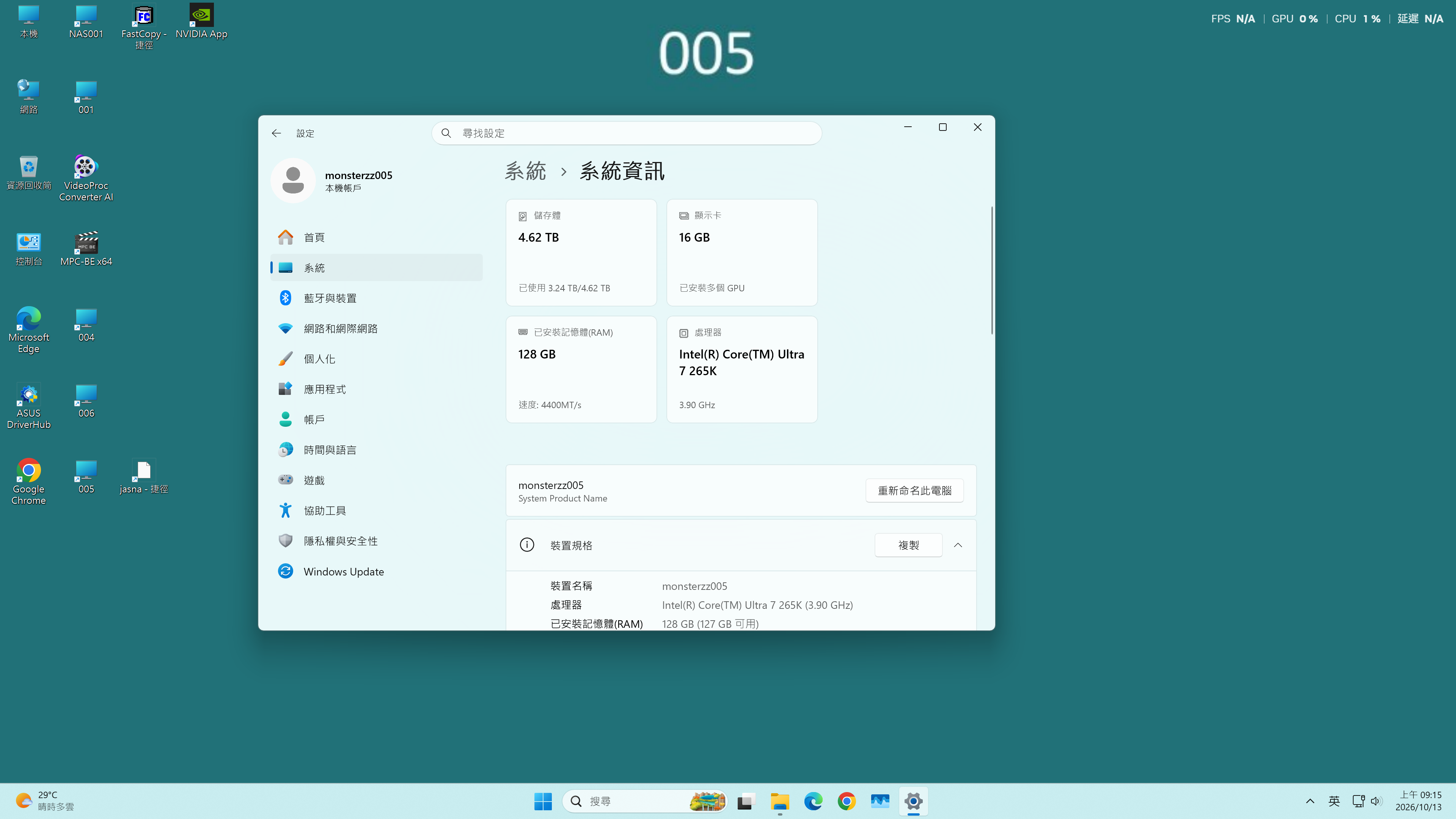Collapse the 裝置規格 section chevron

click(958, 545)
